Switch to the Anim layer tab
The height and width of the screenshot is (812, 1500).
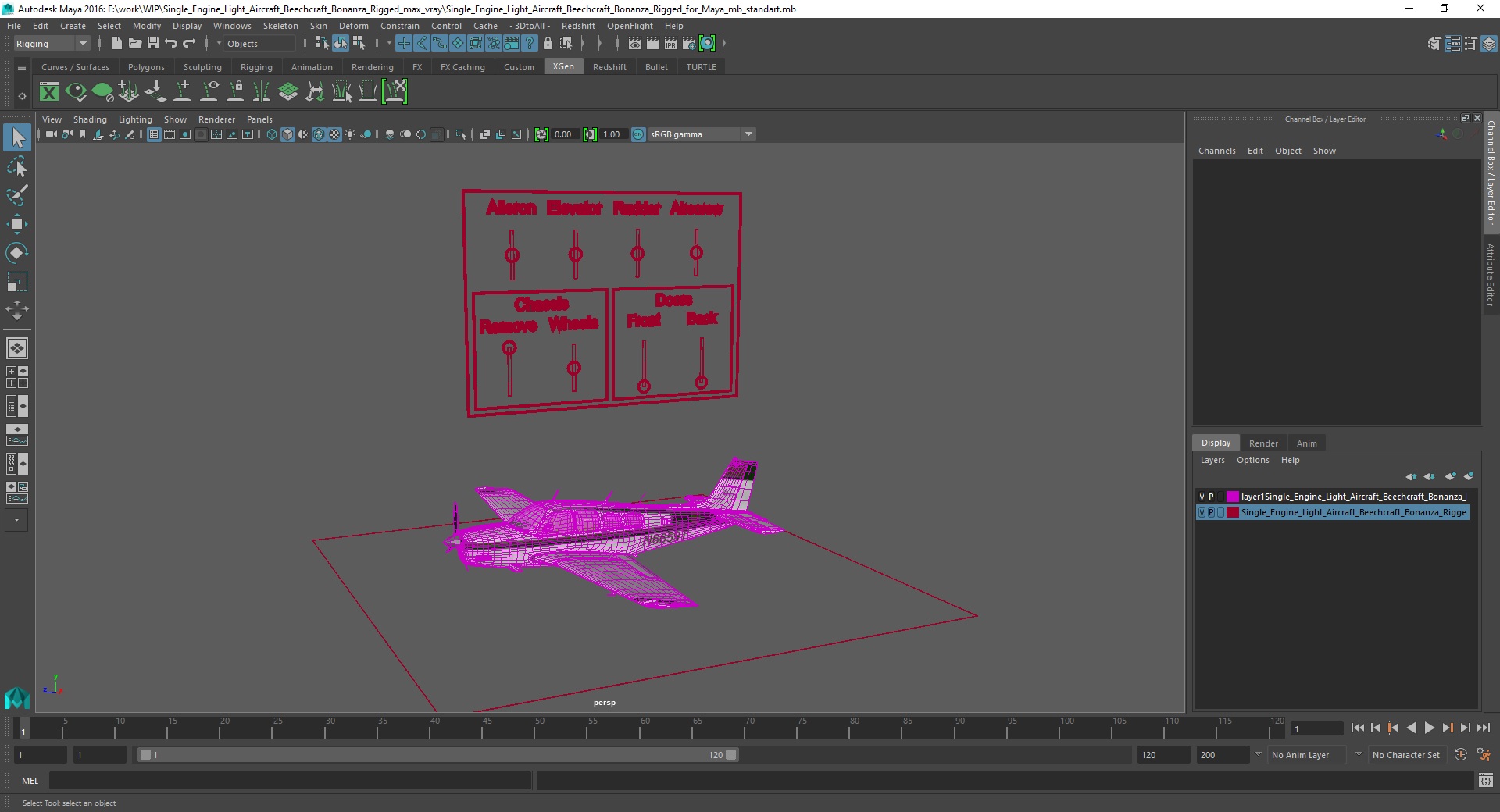tap(1306, 443)
